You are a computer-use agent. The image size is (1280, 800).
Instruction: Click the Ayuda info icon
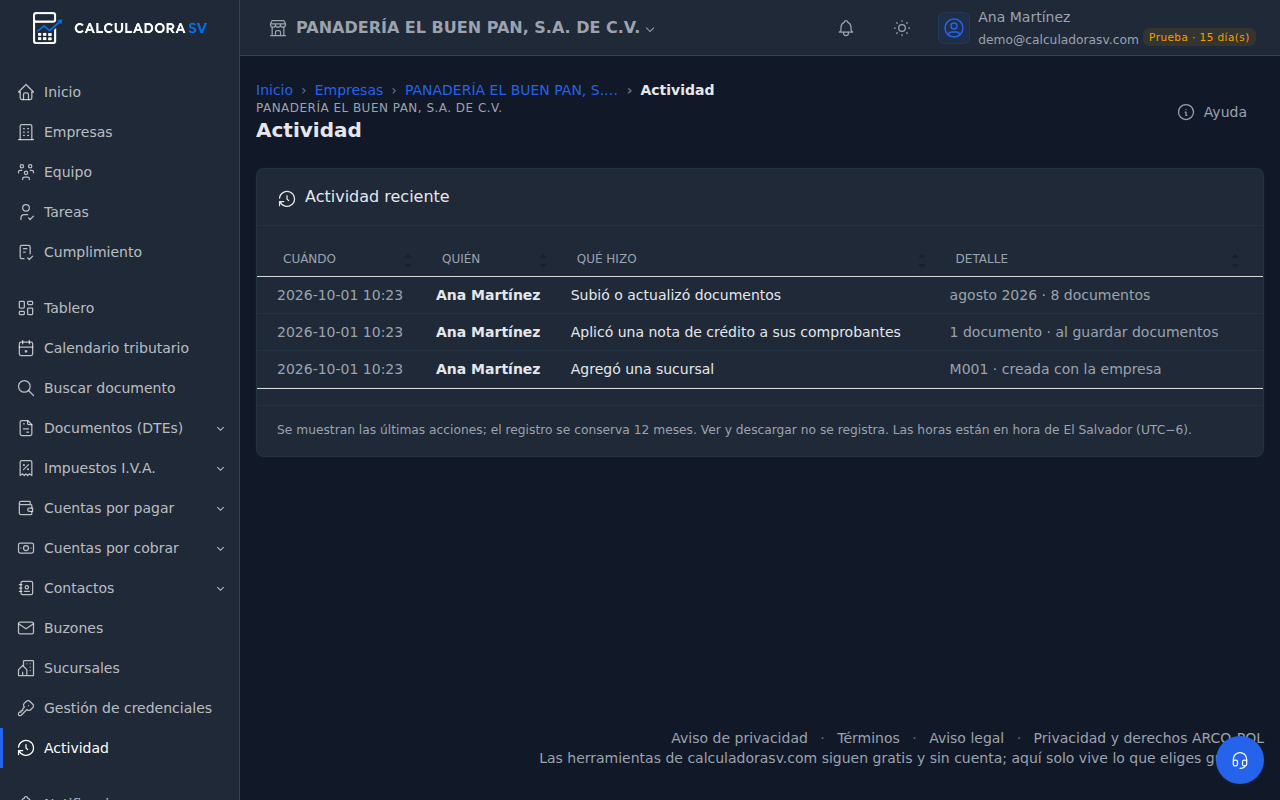click(x=1186, y=112)
